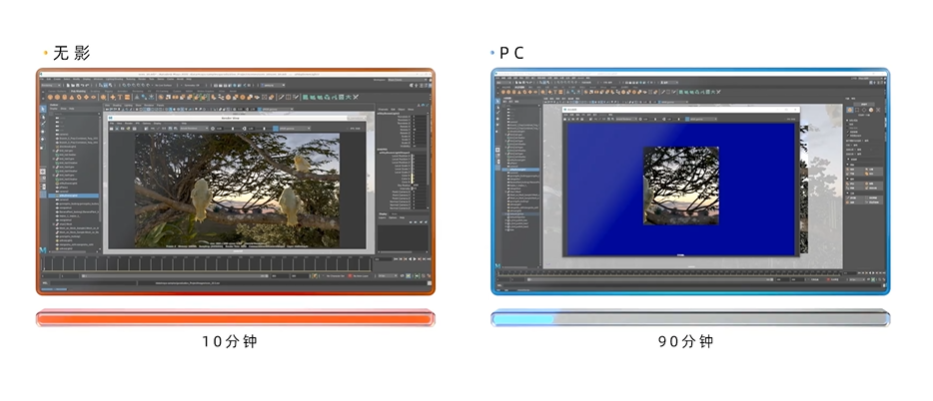Choose Face selection mode icon in PC Modeling Toolkit

[x=871, y=110]
